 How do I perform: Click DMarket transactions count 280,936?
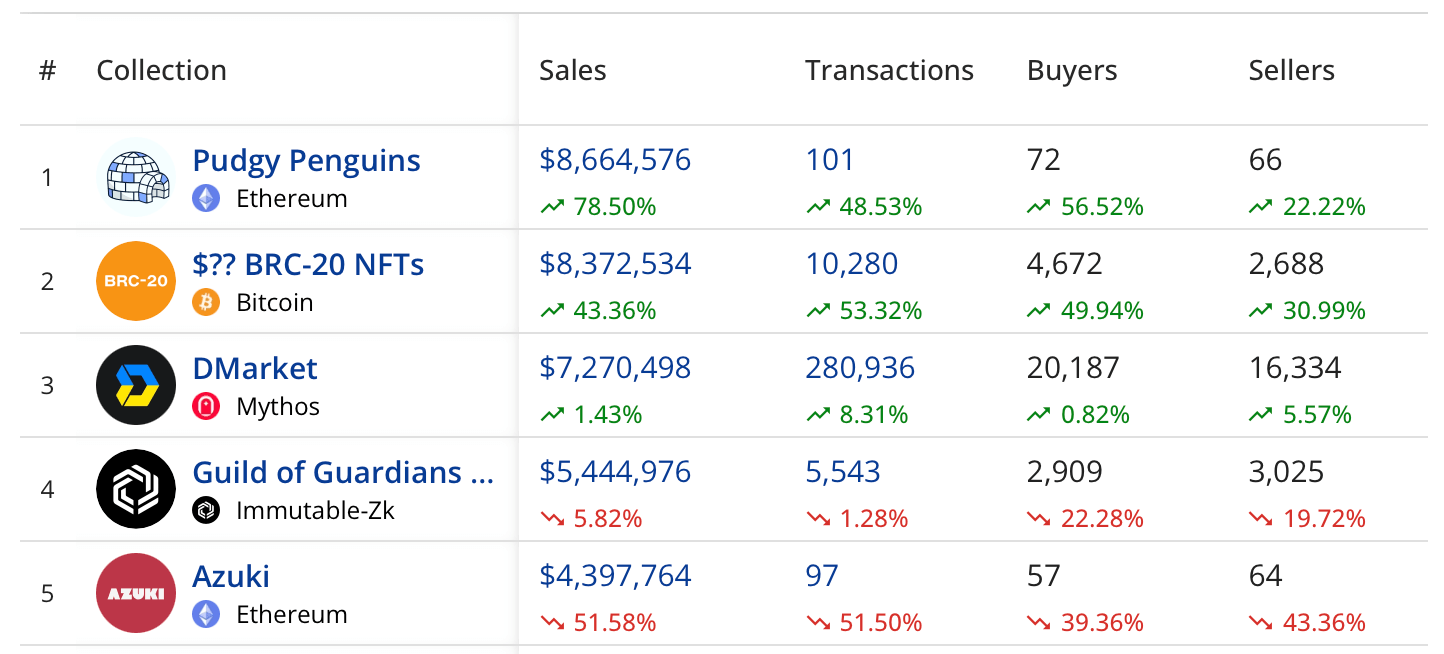tap(860, 368)
